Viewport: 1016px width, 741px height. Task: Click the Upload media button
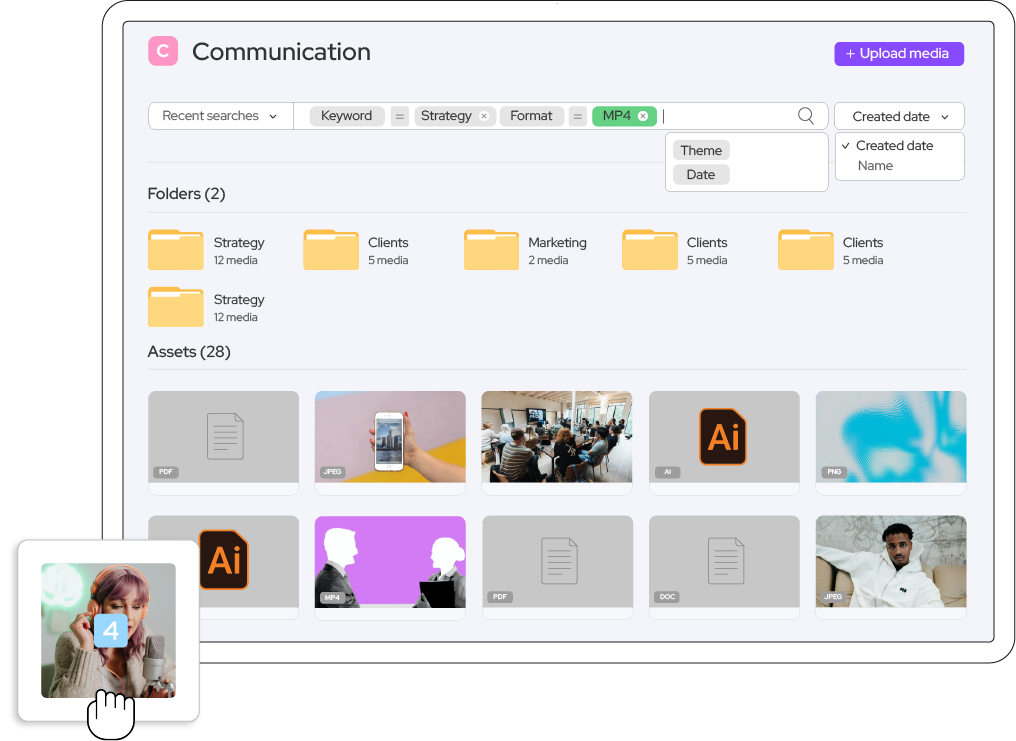[899, 54]
